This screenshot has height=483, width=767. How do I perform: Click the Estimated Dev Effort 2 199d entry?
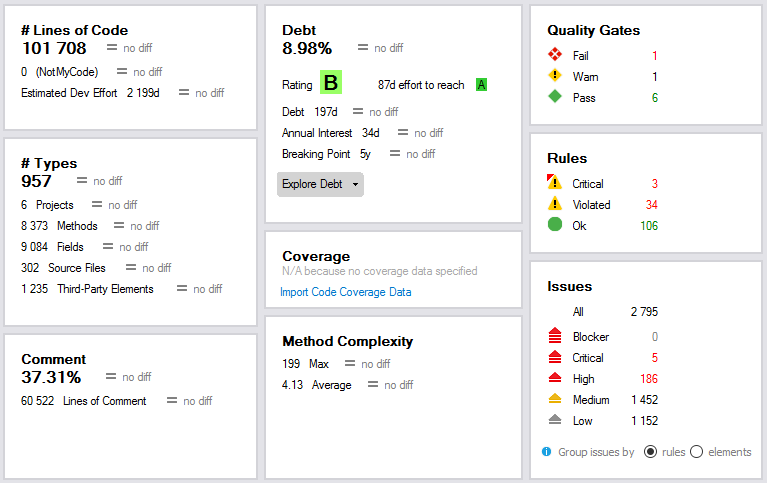coord(90,93)
